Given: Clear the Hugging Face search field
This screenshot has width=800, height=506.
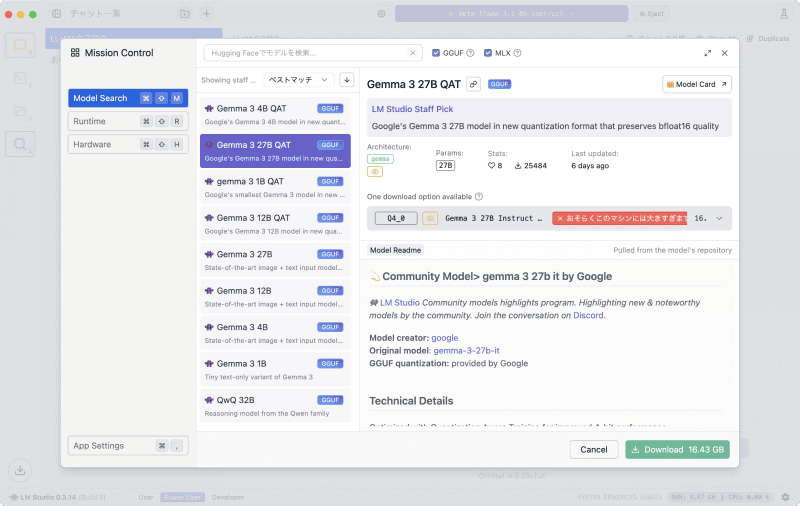Looking at the screenshot, I should click(413, 53).
